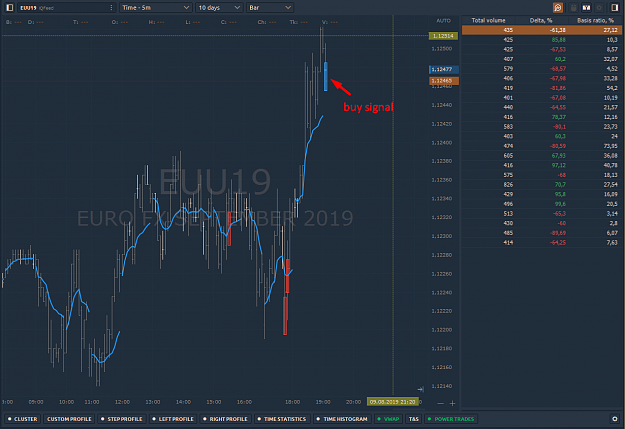Click the blue buy signal bar on chart
This screenshot has width=625, height=429.
click(x=326, y=77)
